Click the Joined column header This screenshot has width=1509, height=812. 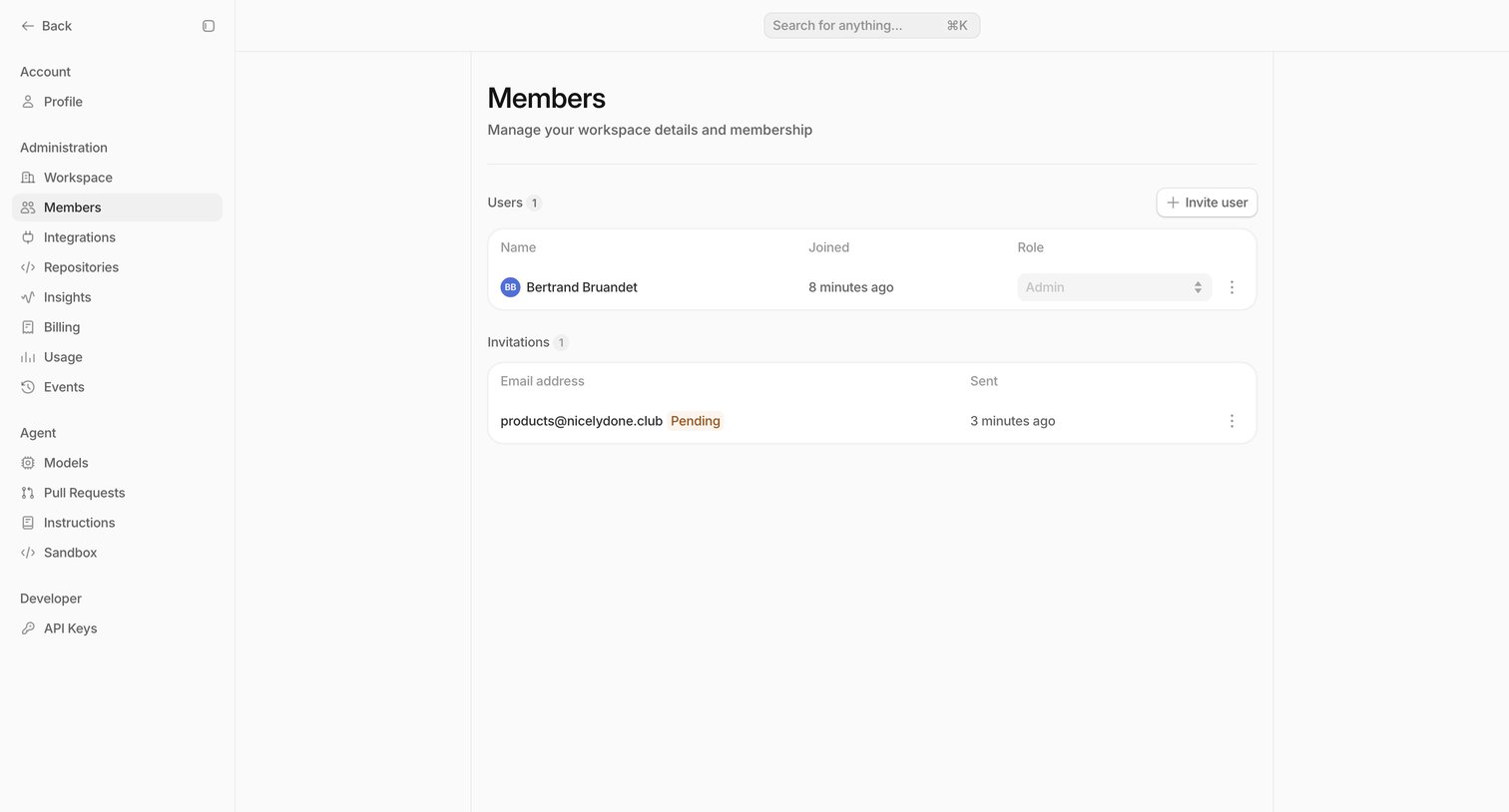coord(828,247)
